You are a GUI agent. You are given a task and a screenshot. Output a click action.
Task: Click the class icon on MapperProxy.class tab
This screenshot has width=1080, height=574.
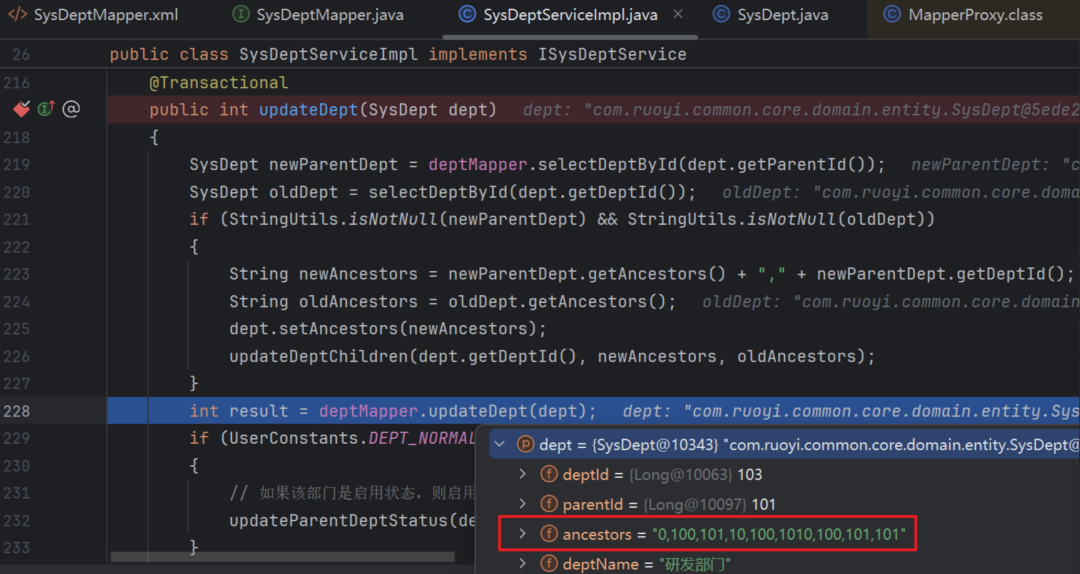click(892, 14)
